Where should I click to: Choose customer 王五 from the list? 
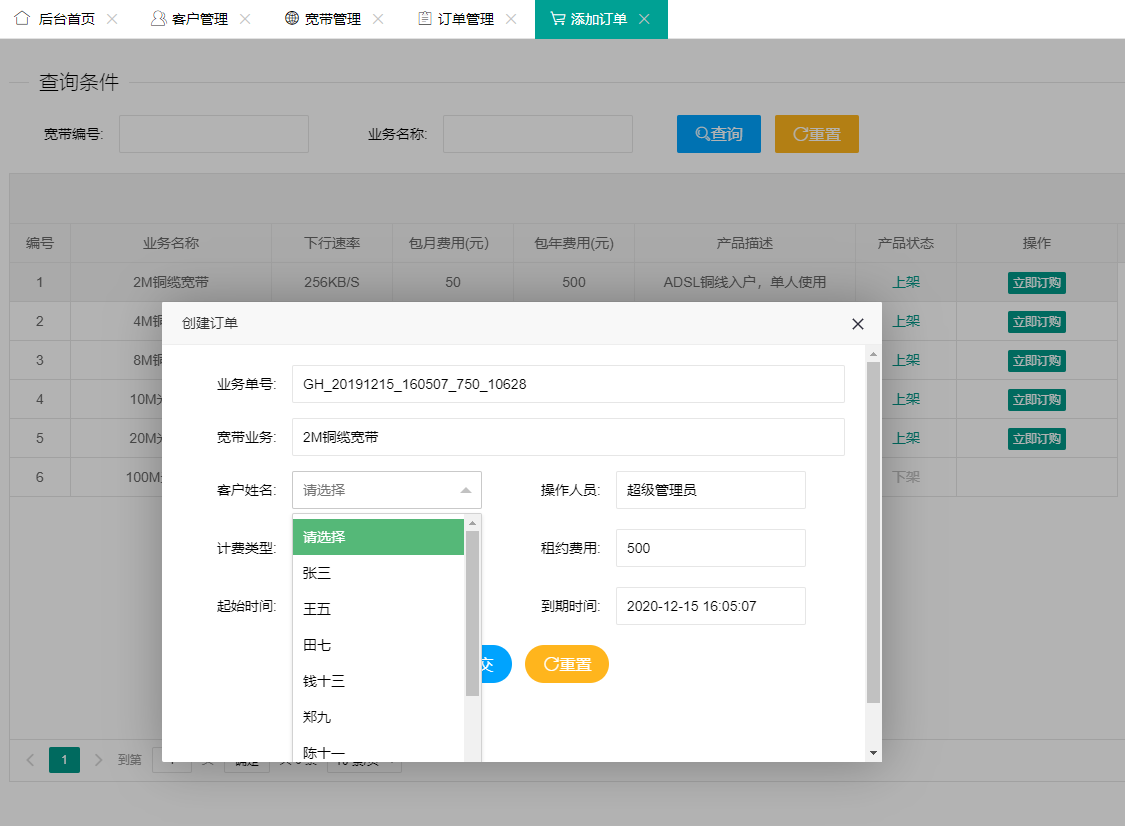tap(378, 609)
